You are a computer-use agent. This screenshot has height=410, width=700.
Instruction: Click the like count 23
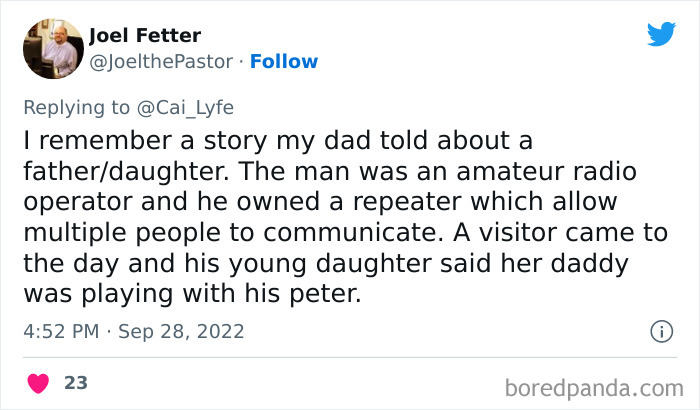(x=75, y=382)
